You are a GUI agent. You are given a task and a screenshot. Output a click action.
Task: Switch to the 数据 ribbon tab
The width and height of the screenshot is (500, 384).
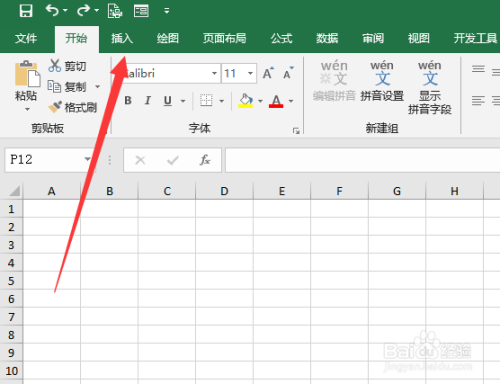(327, 38)
